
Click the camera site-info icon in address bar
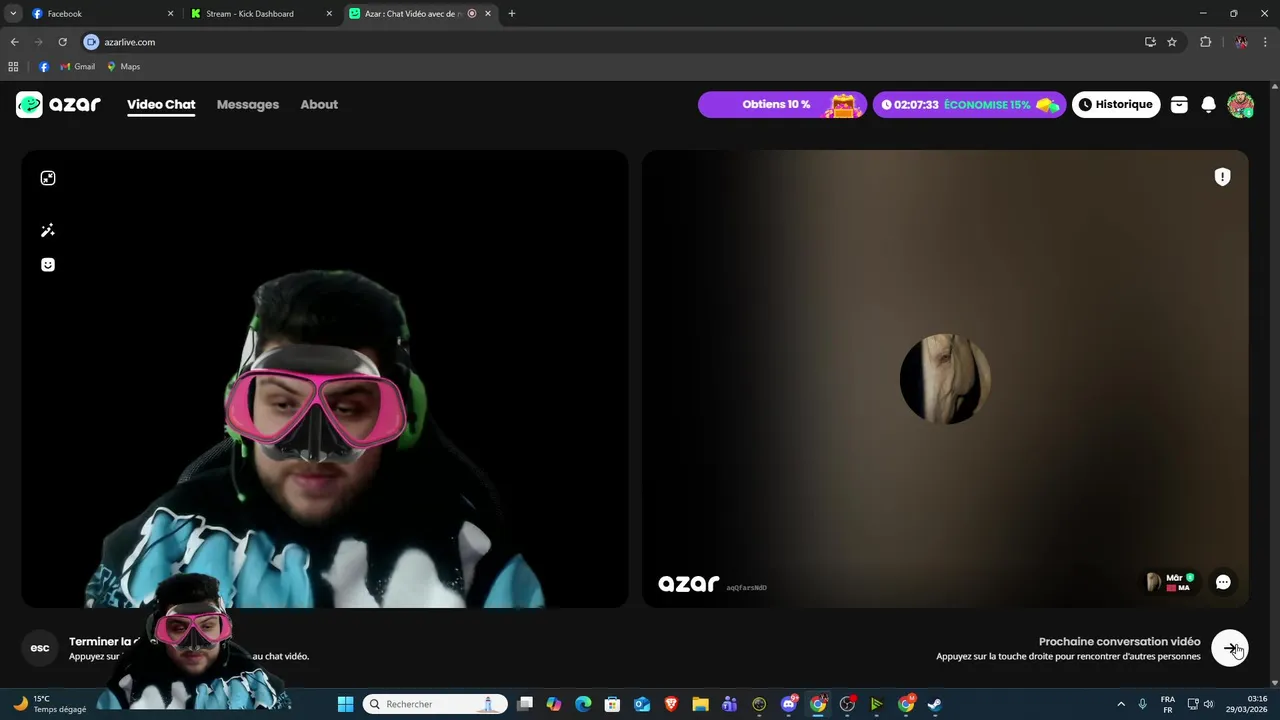[x=92, y=42]
